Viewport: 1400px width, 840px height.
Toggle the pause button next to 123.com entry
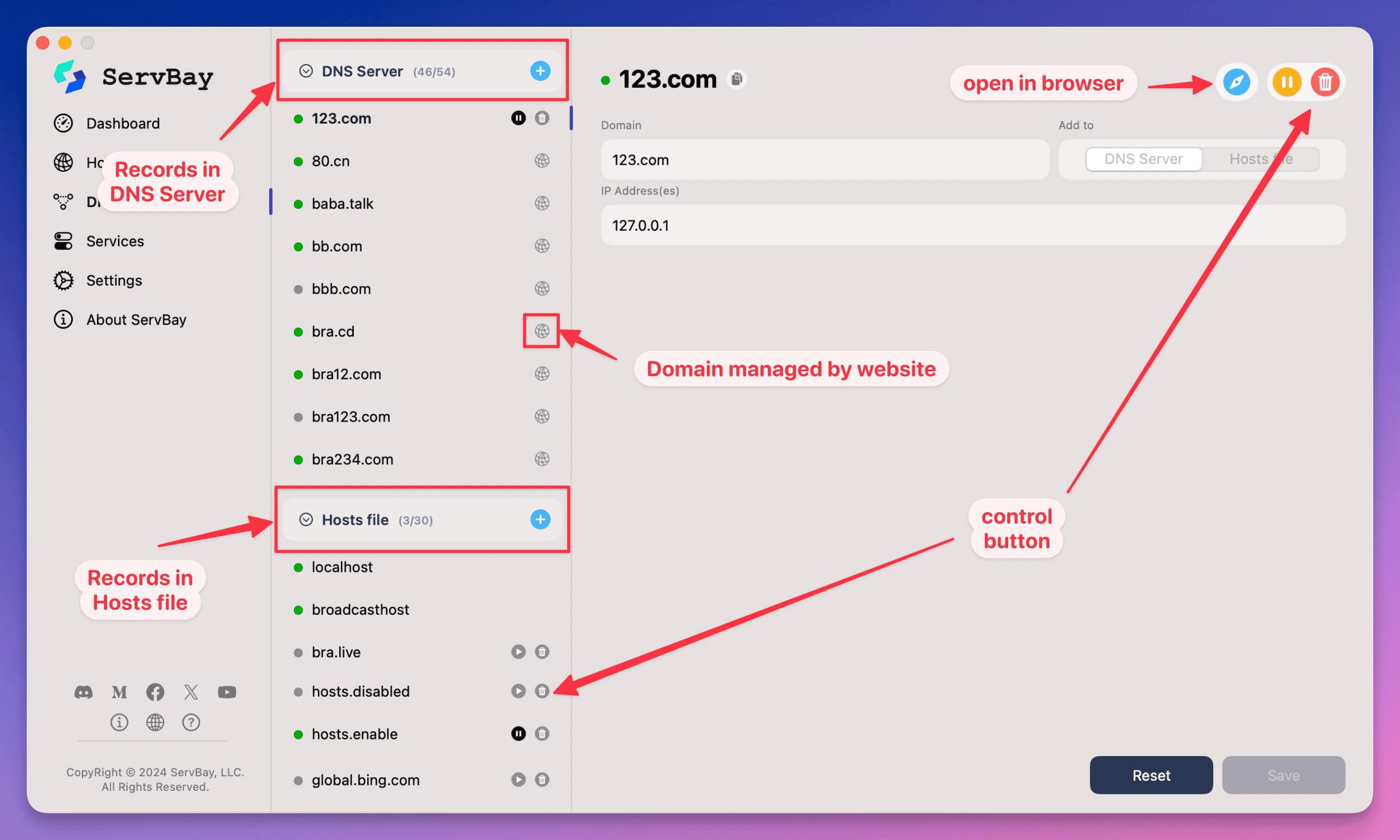pyautogui.click(x=516, y=119)
